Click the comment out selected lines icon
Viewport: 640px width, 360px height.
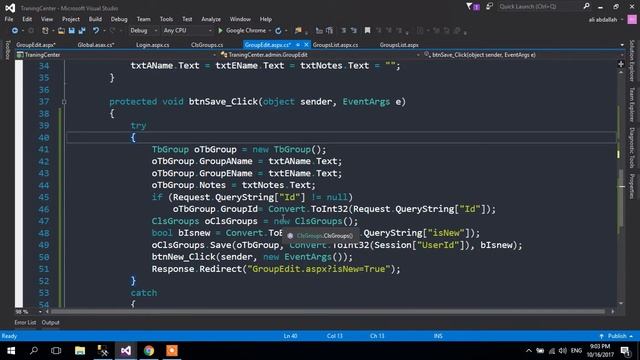(344, 31)
